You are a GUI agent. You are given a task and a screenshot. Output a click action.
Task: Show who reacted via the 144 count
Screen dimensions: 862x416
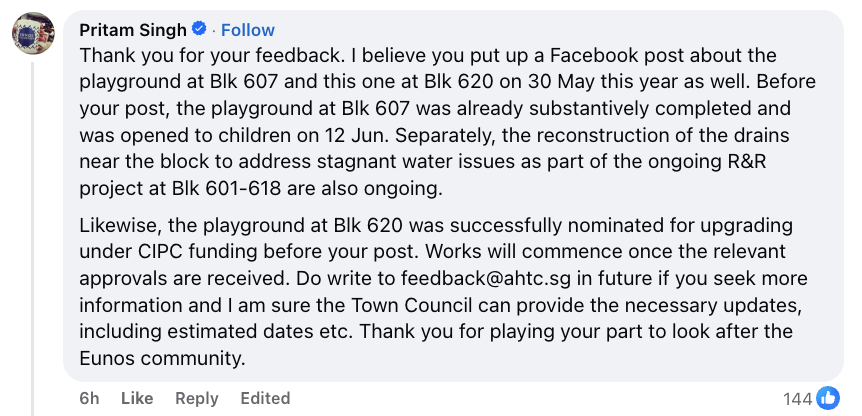pos(797,399)
